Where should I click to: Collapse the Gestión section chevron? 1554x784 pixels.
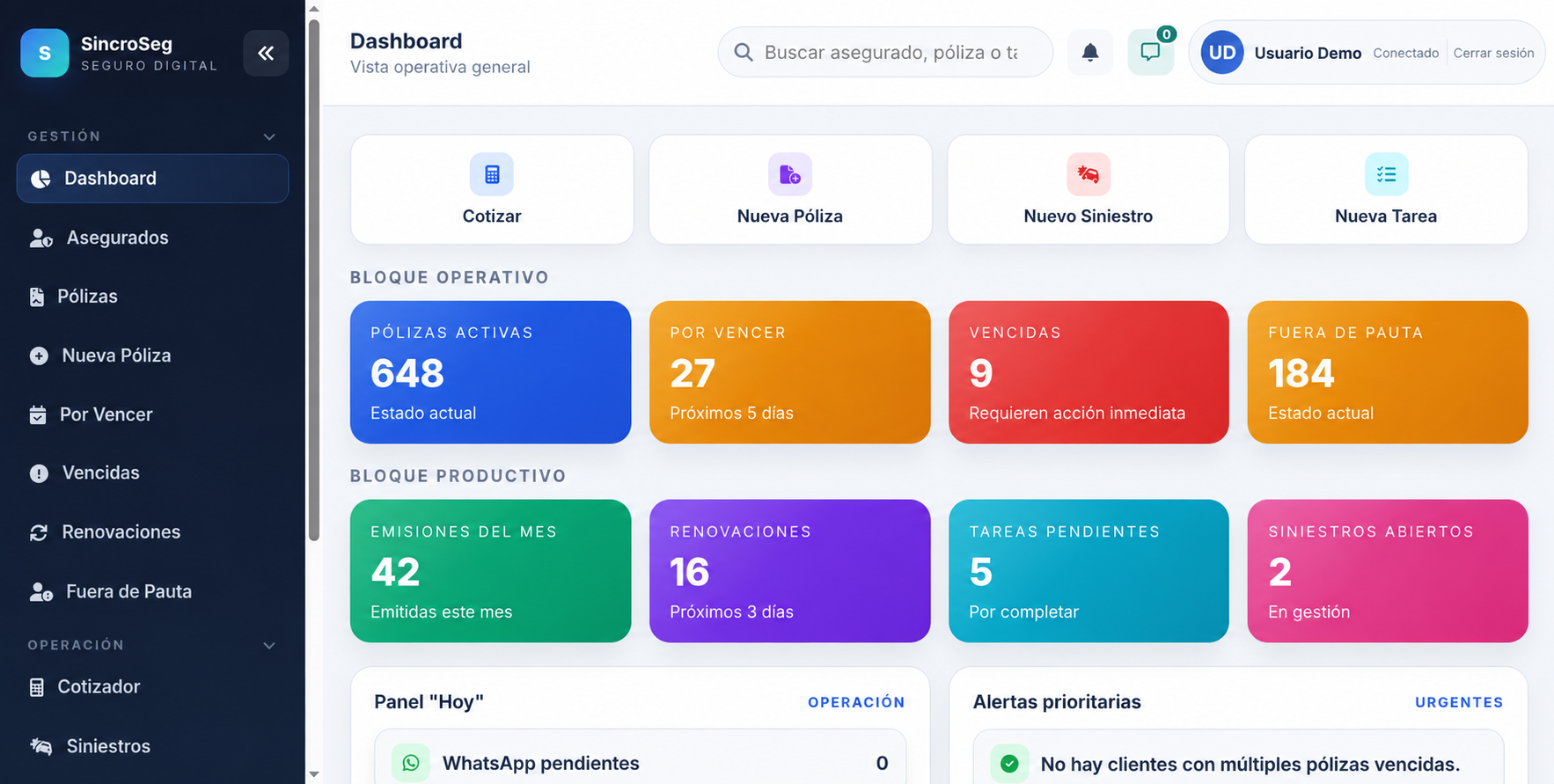pos(269,136)
